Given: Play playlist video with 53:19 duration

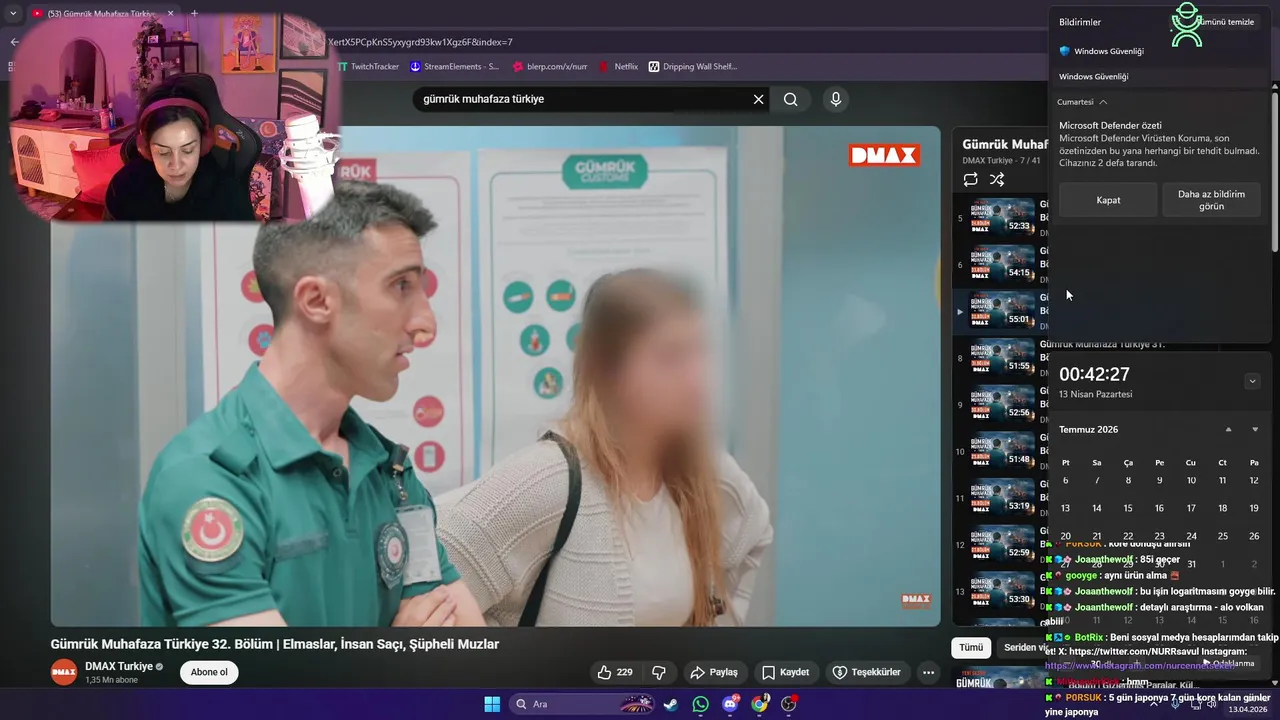Looking at the screenshot, I should point(1002,497).
